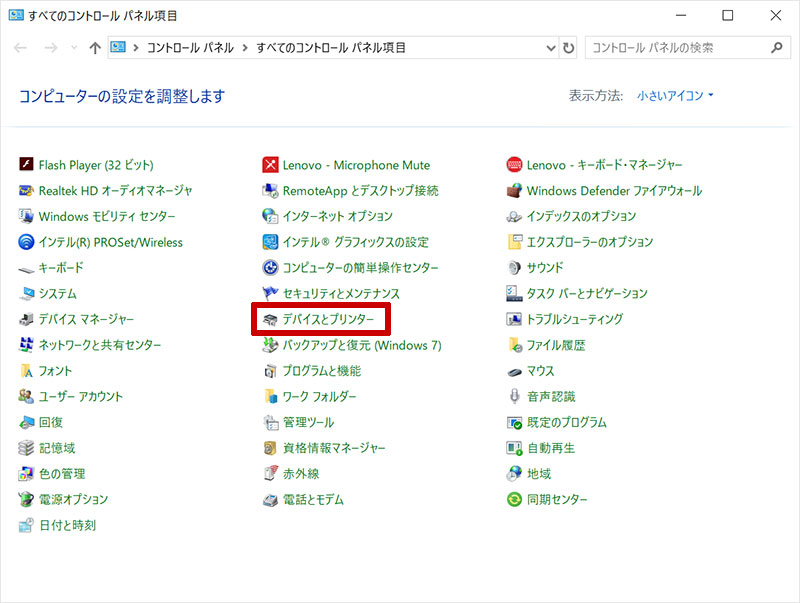Screen dimensions: 800x603
Task: Go up one level with the up arrow
Action: tap(95, 48)
